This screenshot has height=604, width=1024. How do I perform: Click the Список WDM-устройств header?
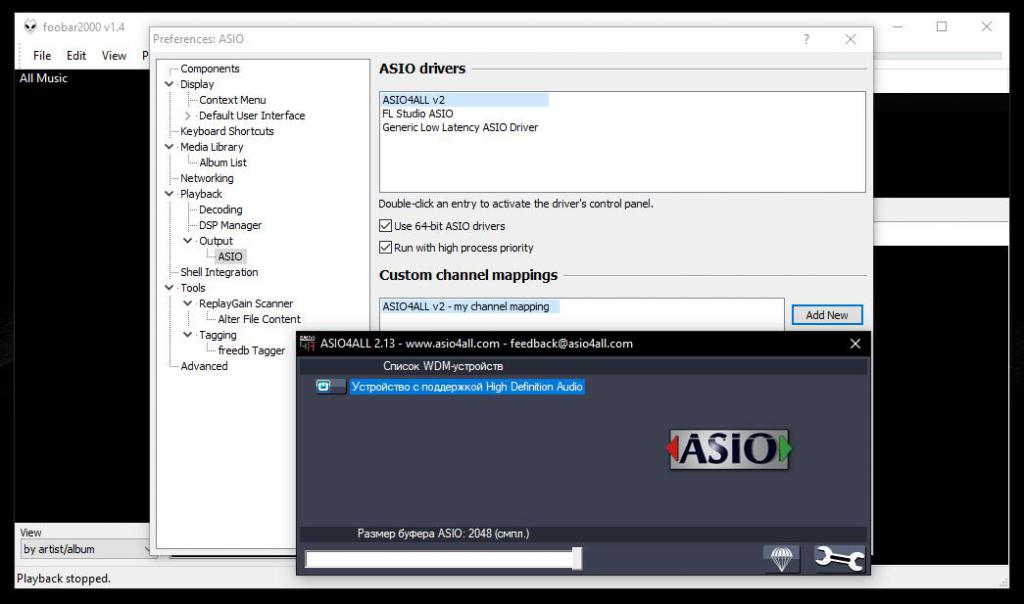pyautogui.click(x=443, y=366)
